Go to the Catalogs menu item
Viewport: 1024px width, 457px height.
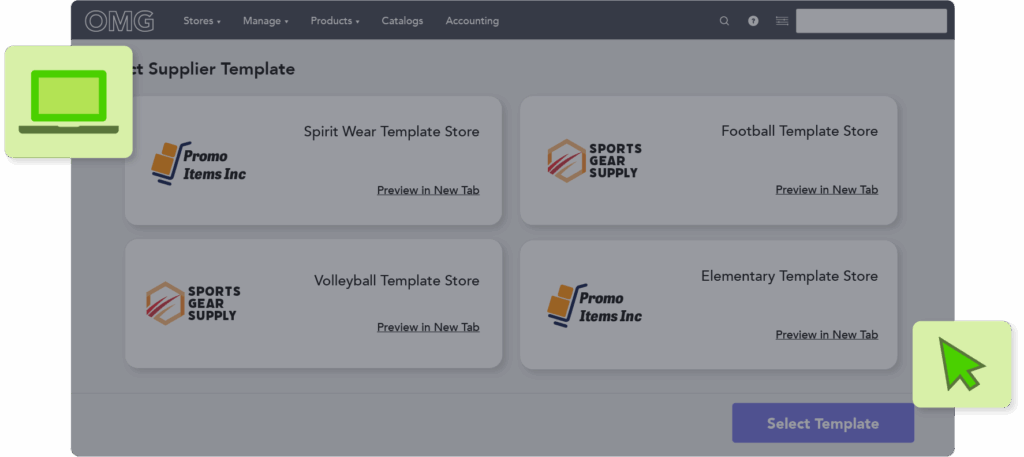pos(402,21)
